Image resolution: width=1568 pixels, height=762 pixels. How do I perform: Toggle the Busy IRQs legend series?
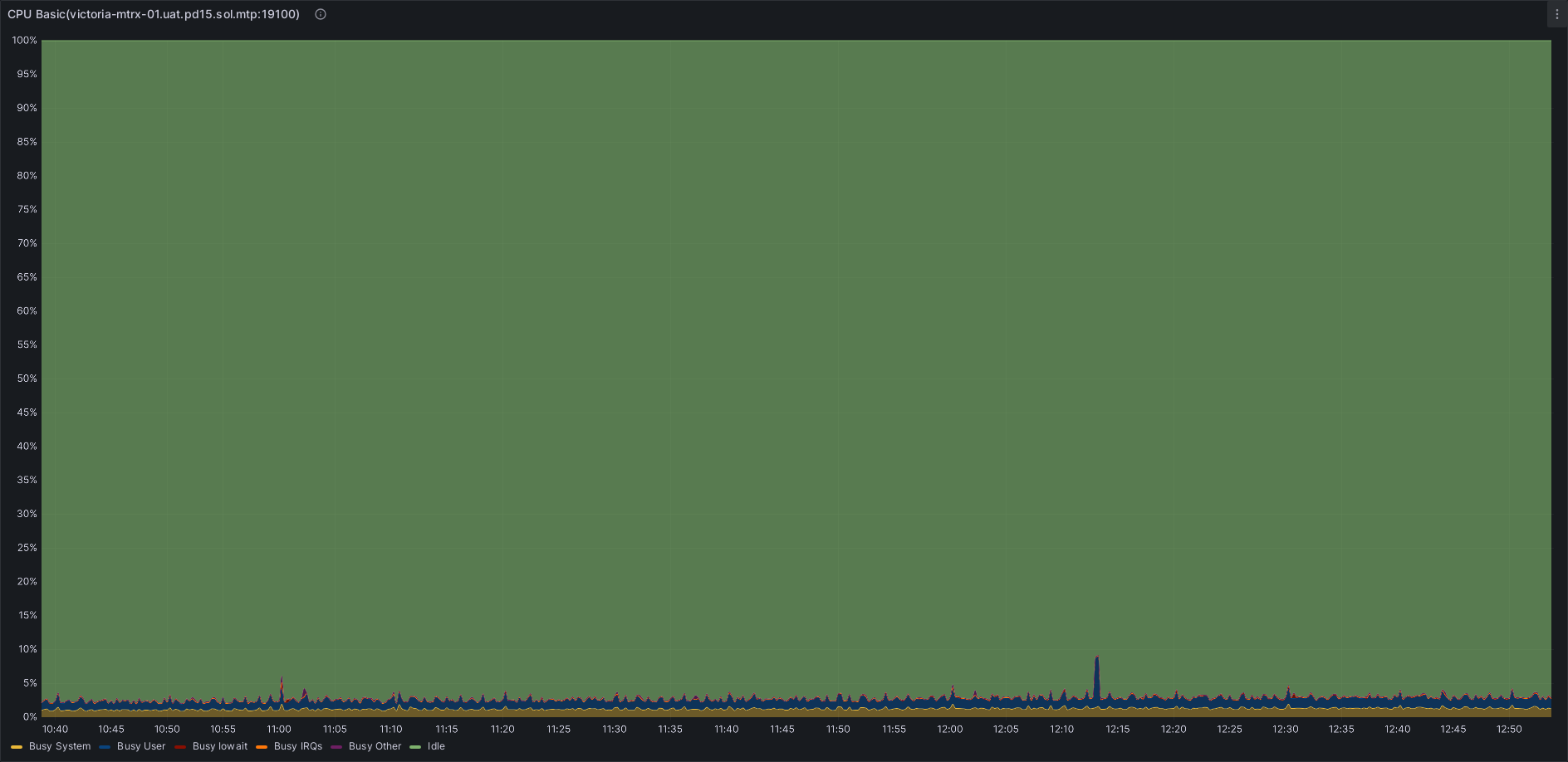(298, 746)
